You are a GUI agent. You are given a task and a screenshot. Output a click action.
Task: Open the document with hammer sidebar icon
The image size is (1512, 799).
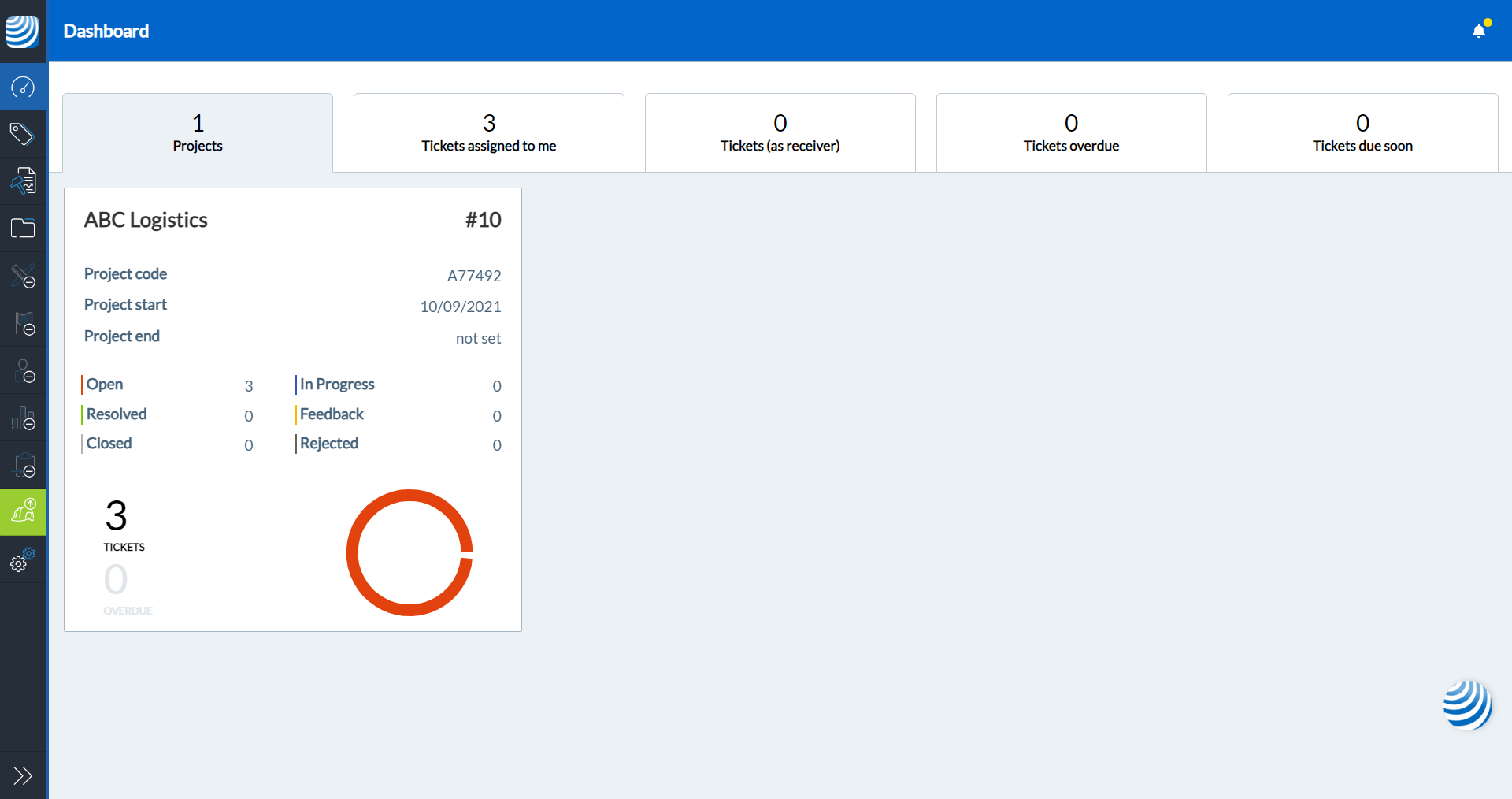[x=23, y=181]
